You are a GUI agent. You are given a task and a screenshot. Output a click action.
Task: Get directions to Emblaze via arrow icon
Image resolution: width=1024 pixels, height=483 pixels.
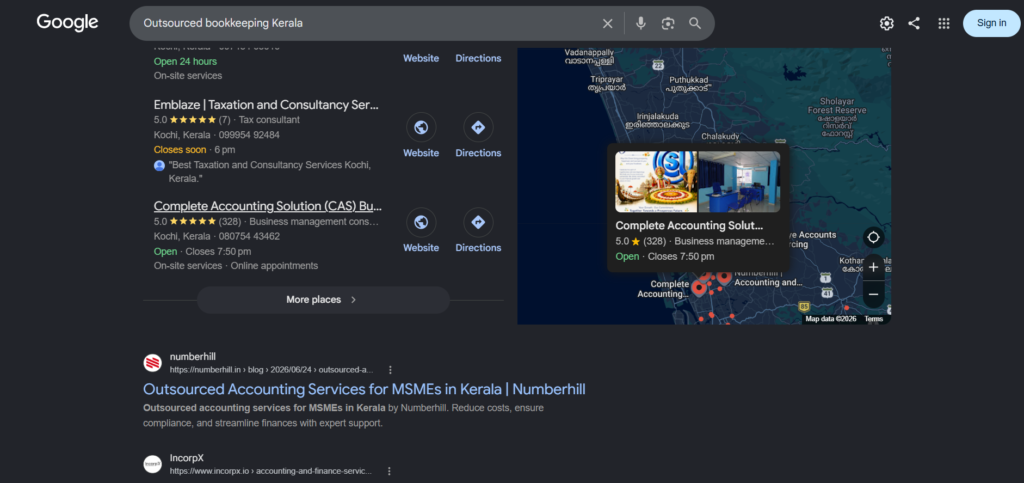(478, 127)
